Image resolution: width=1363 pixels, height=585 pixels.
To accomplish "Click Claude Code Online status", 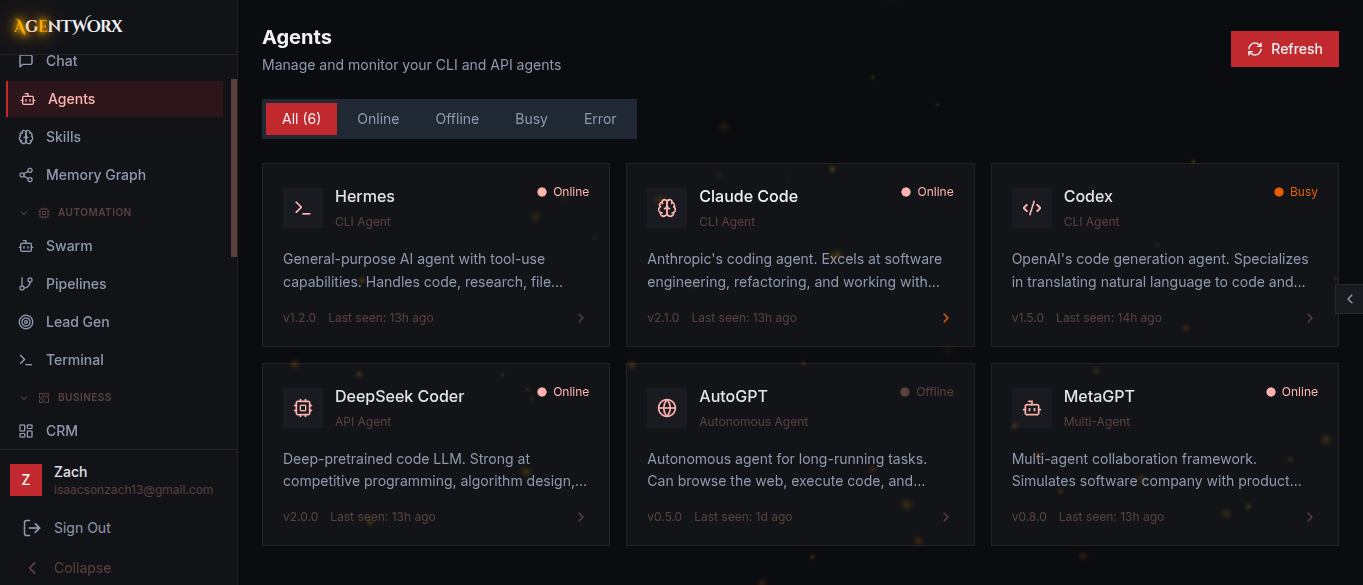I will click(x=927, y=192).
